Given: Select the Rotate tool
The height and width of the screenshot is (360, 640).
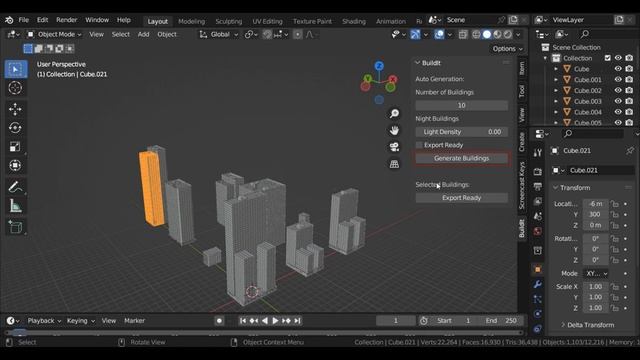Looking at the screenshot, I should click(16, 128).
